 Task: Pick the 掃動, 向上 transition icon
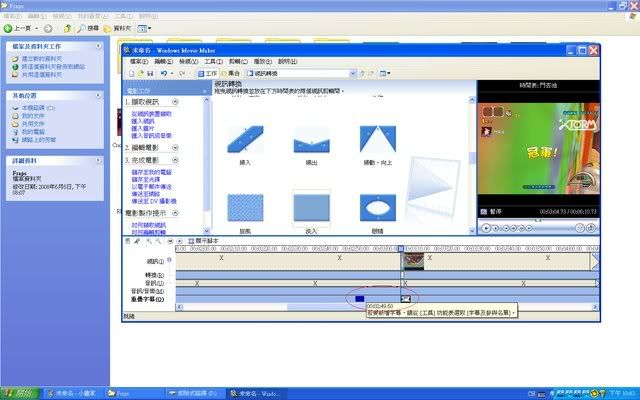(x=377, y=140)
